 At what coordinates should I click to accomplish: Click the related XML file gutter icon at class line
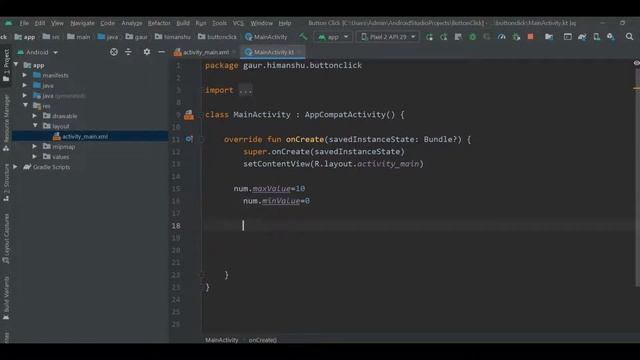coord(189,115)
